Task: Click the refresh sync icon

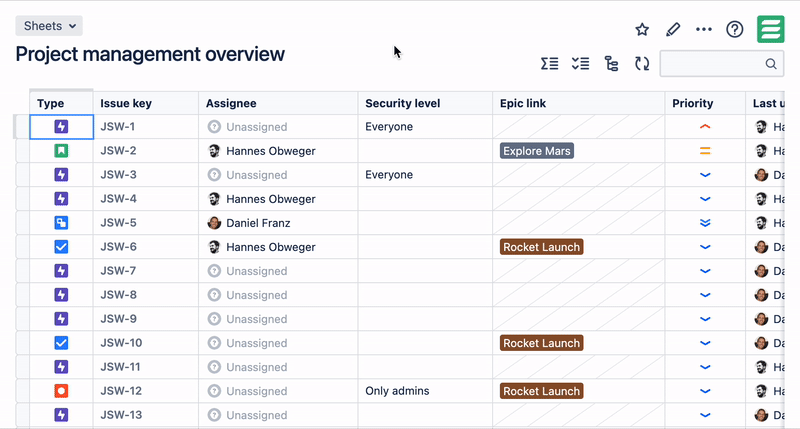Action: coord(642,64)
